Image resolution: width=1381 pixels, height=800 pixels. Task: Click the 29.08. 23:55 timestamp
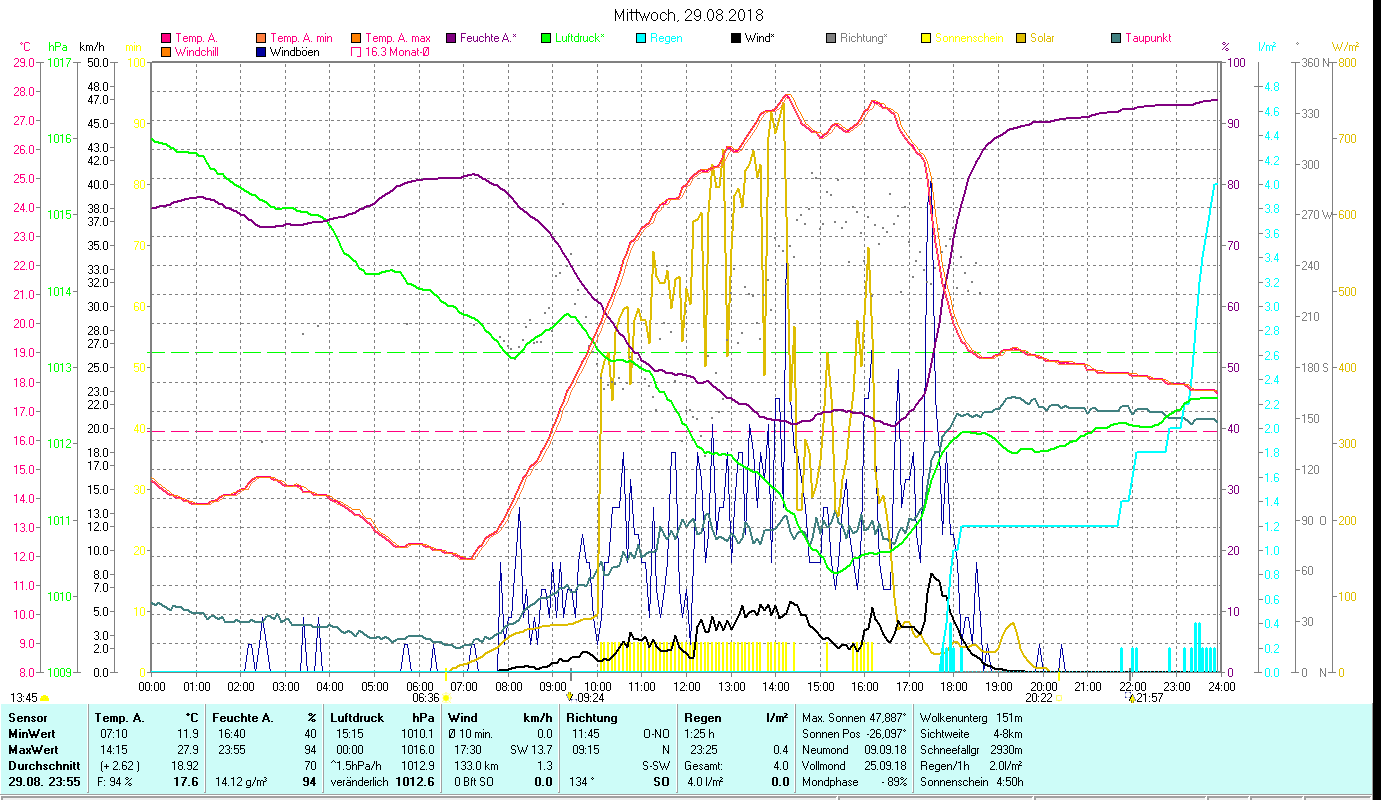pyautogui.click(x=44, y=780)
